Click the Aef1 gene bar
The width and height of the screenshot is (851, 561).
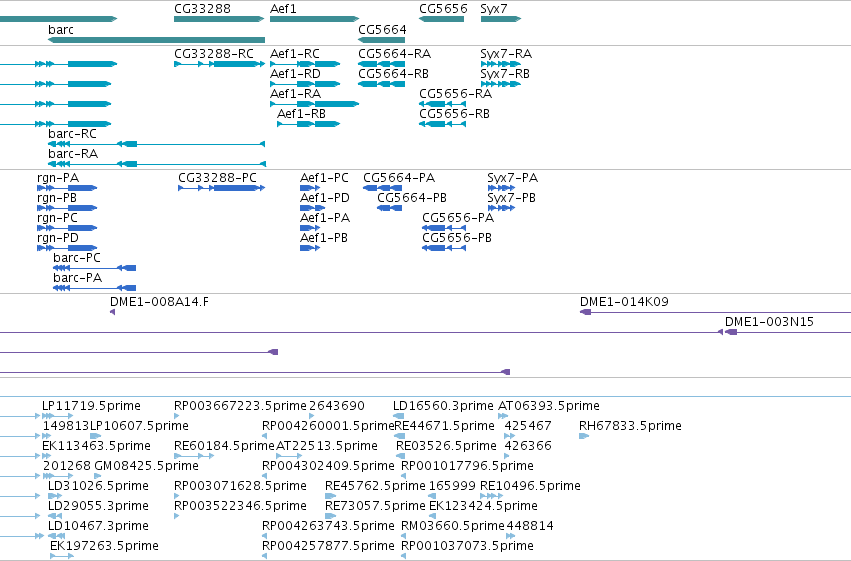pos(314,19)
